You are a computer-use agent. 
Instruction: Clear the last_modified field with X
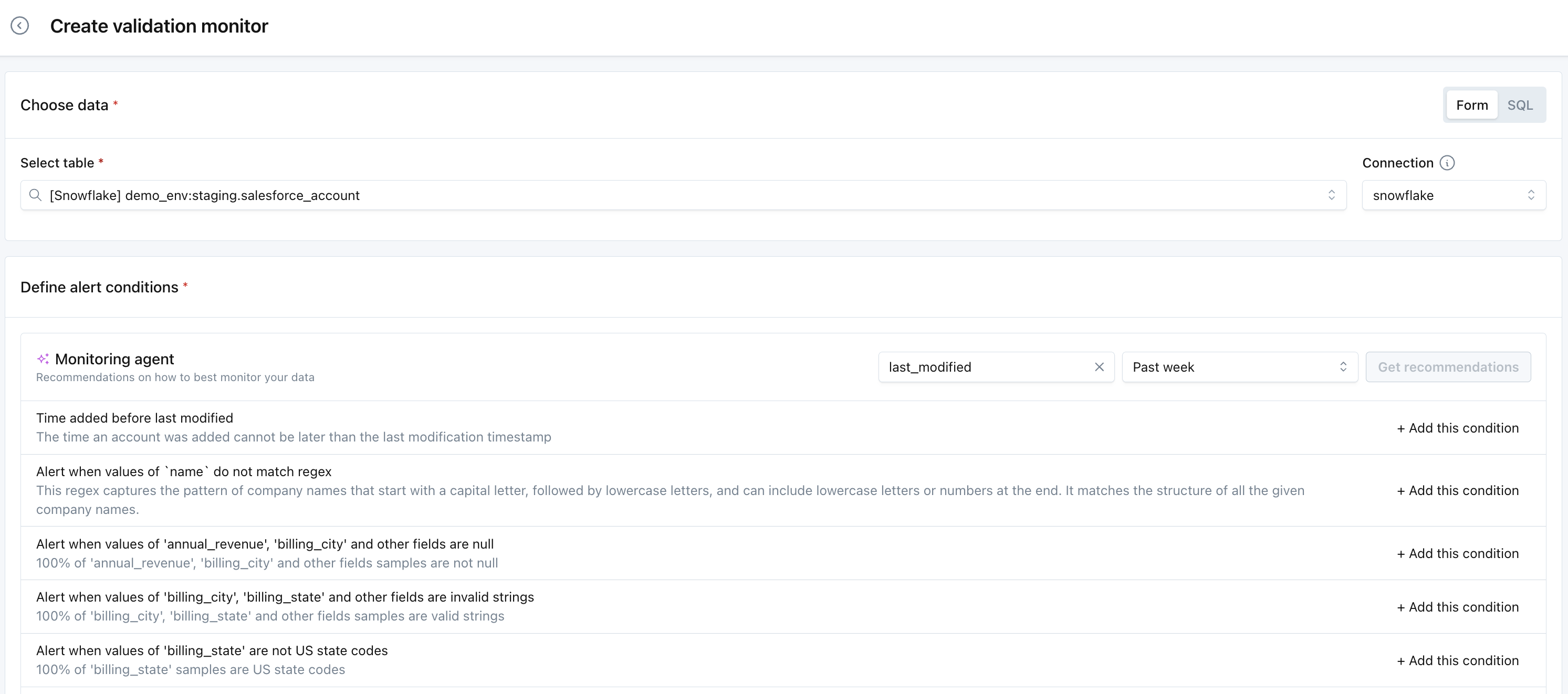(1099, 367)
